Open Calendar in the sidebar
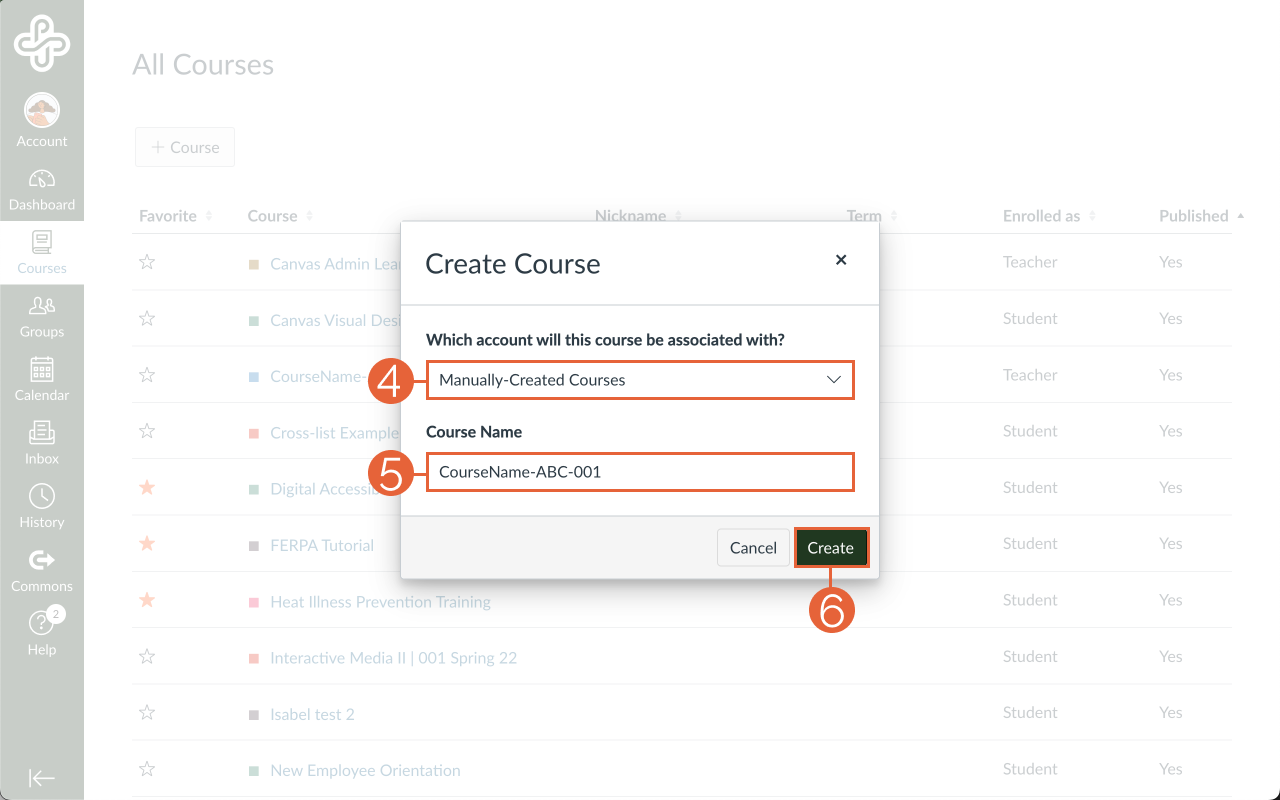 click(42, 379)
